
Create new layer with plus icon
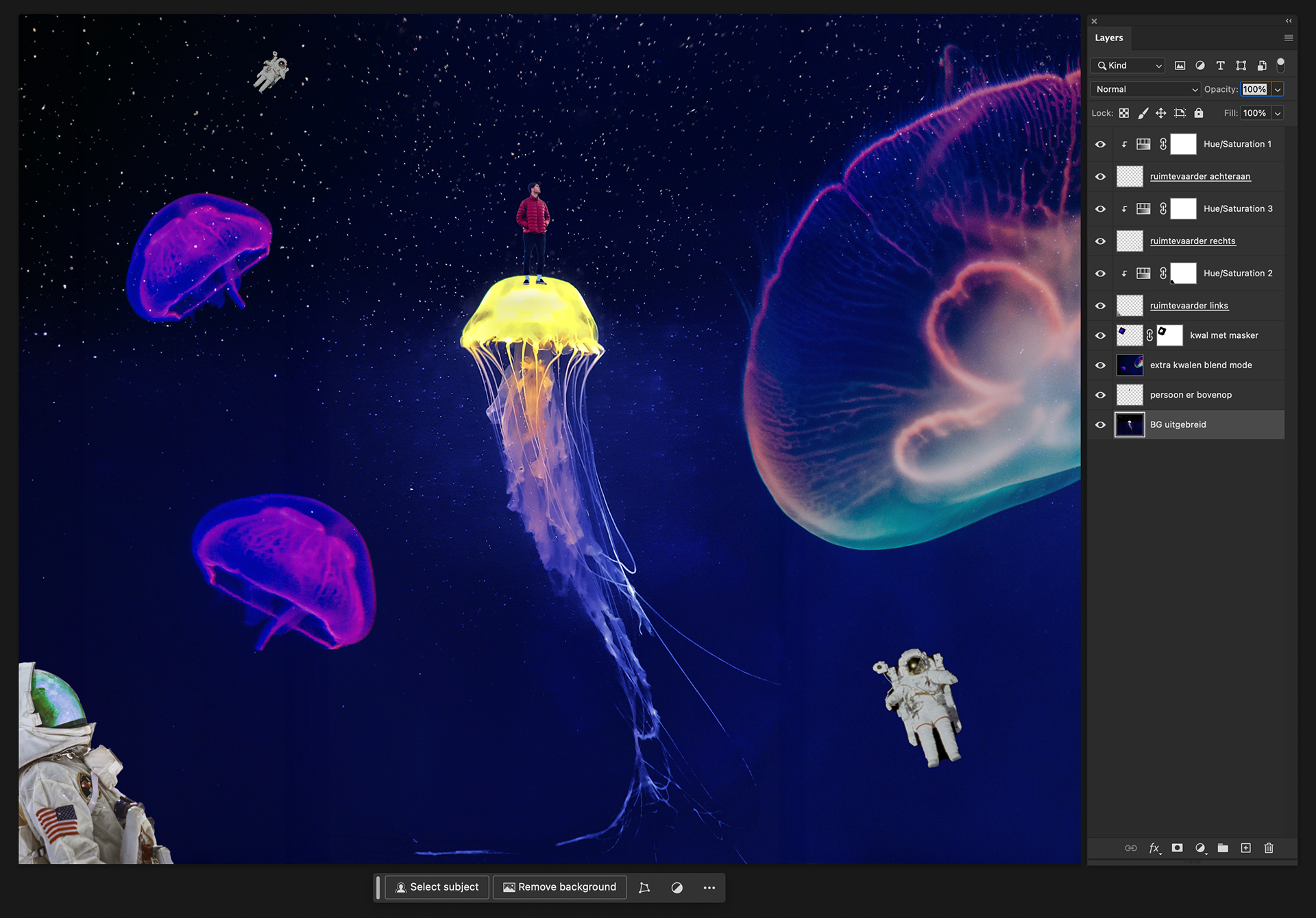click(1245, 848)
